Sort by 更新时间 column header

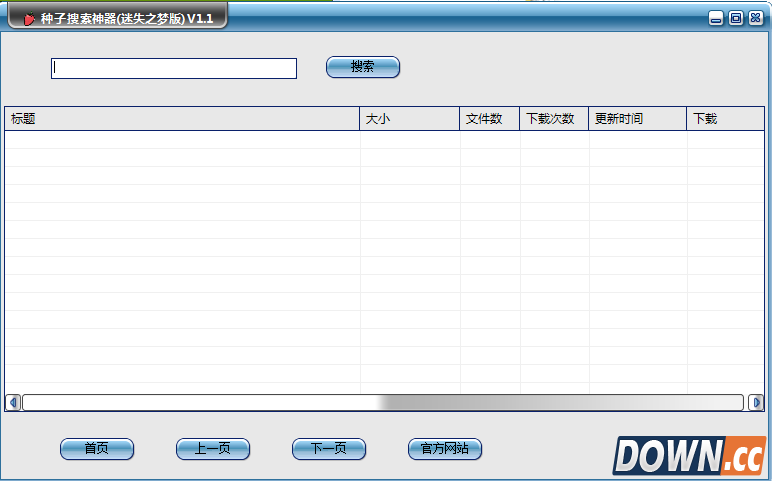point(636,119)
